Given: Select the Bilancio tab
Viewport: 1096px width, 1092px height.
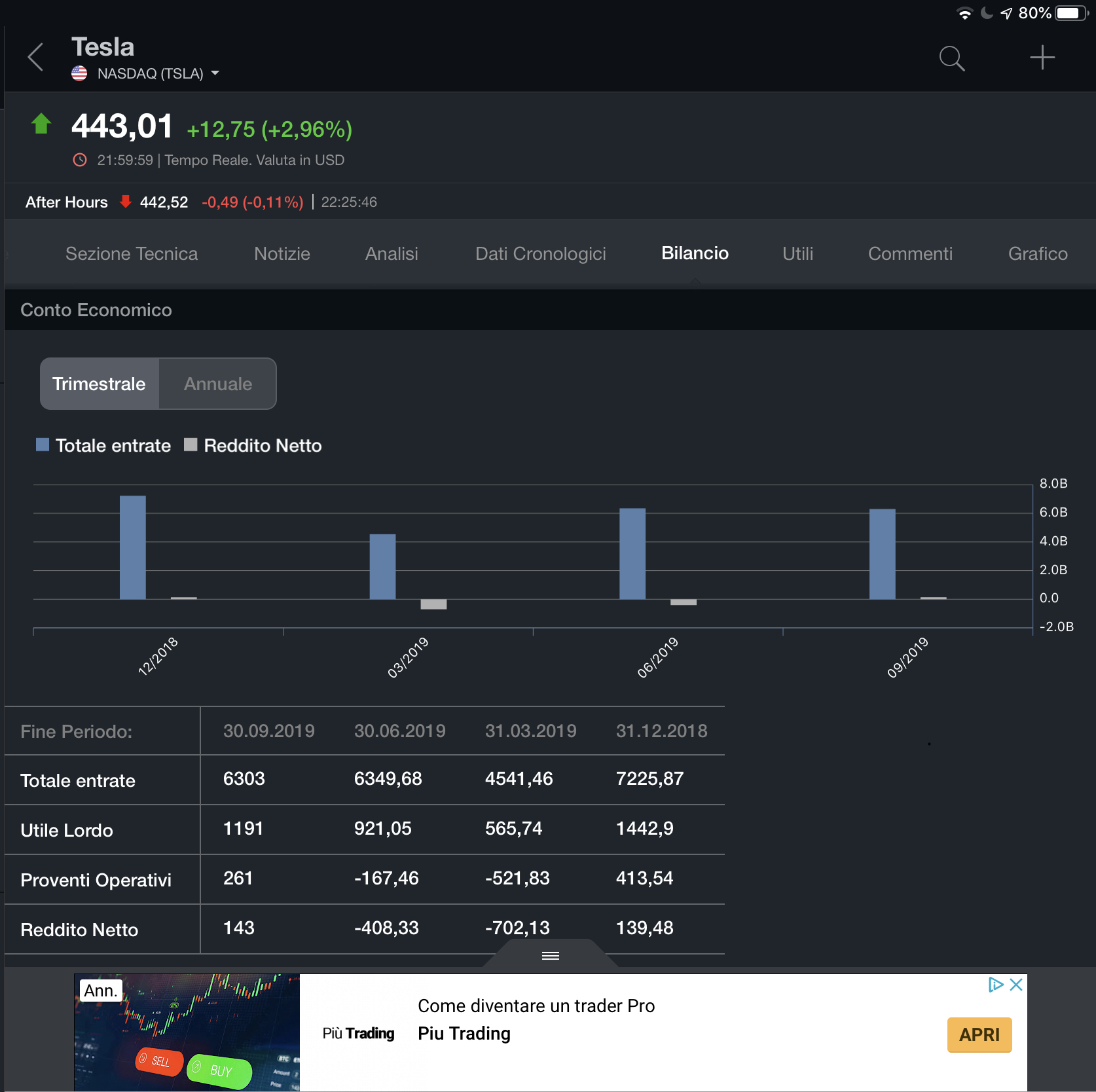Looking at the screenshot, I should pyautogui.click(x=695, y=253).
